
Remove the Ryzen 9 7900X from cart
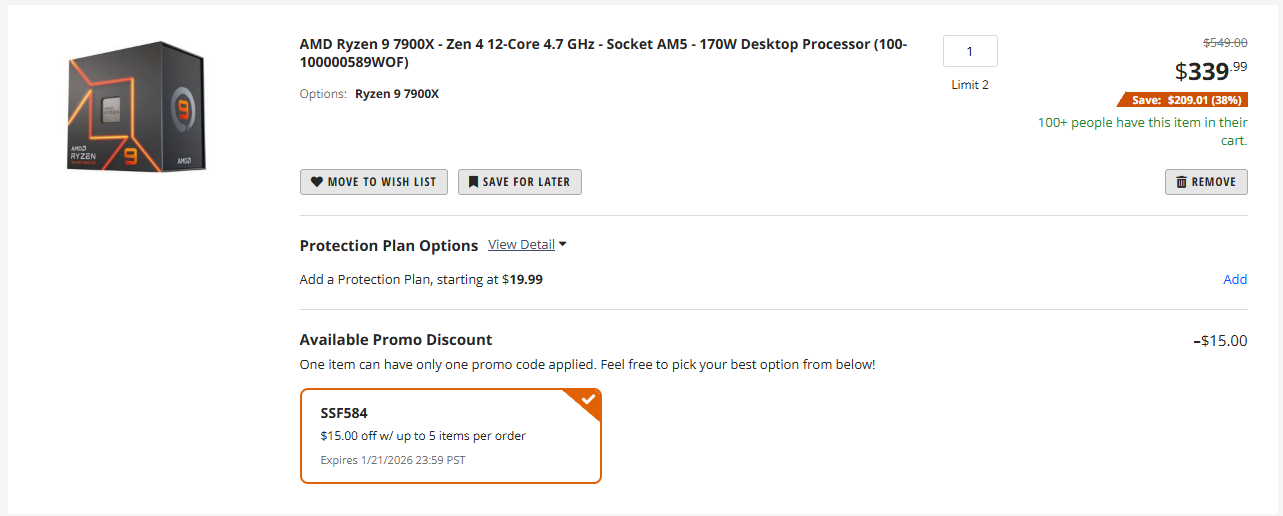click(1206, 182)
